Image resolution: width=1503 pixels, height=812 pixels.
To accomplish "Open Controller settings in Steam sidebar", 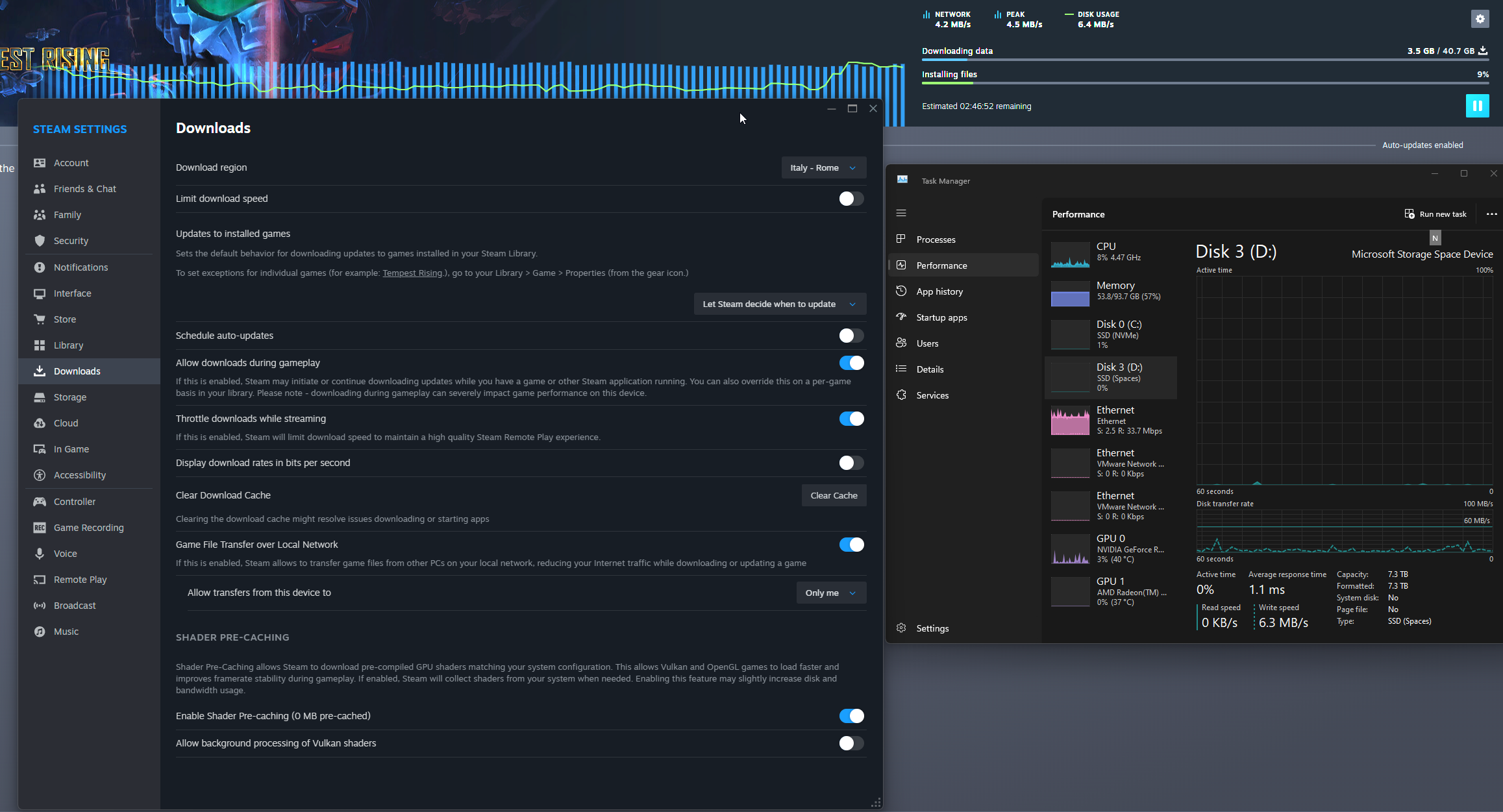I will [x=74, y=502].
